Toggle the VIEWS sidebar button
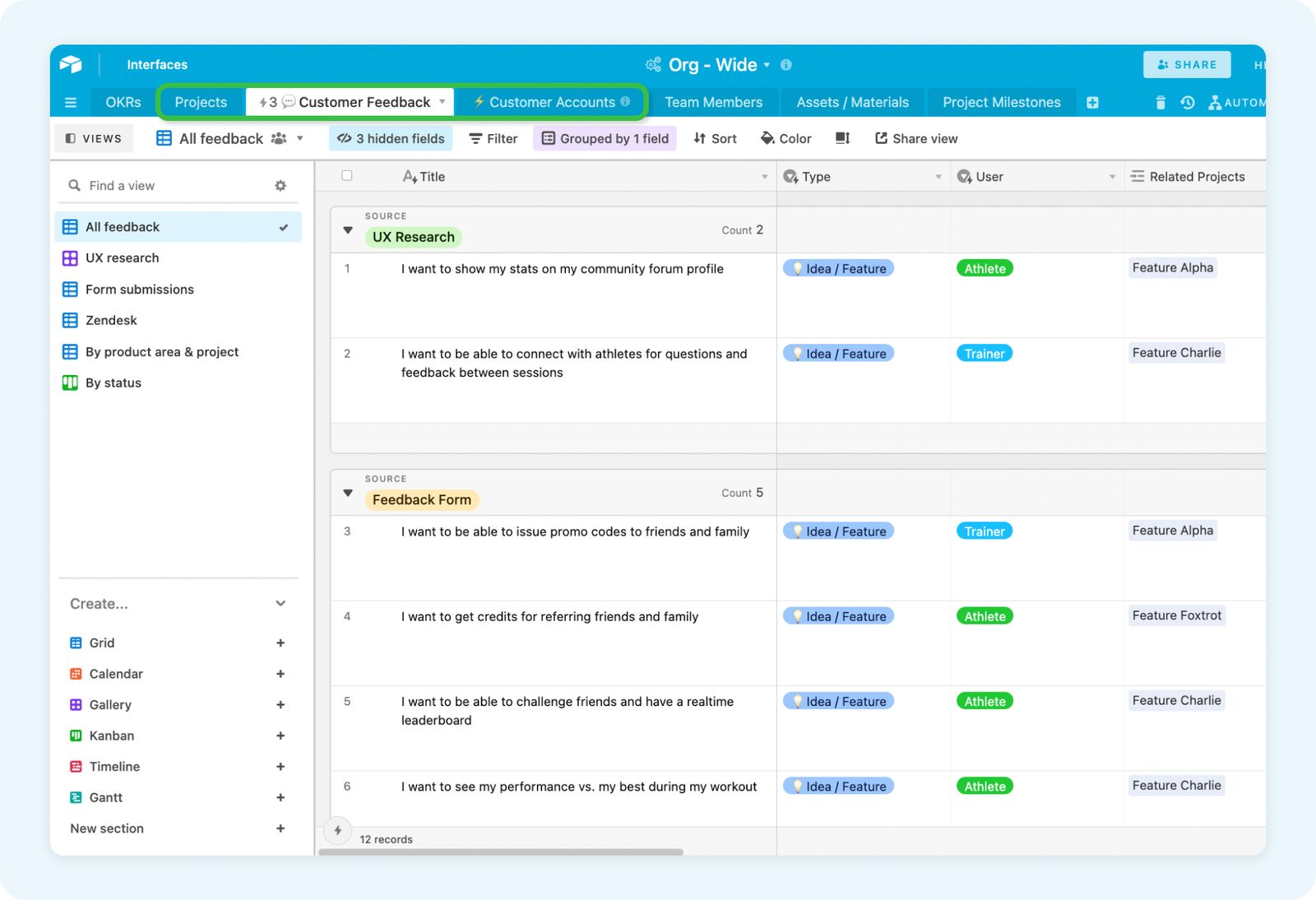Image resolution: width=1316 pixels, height=900 pixels. (x=94, y=138)
